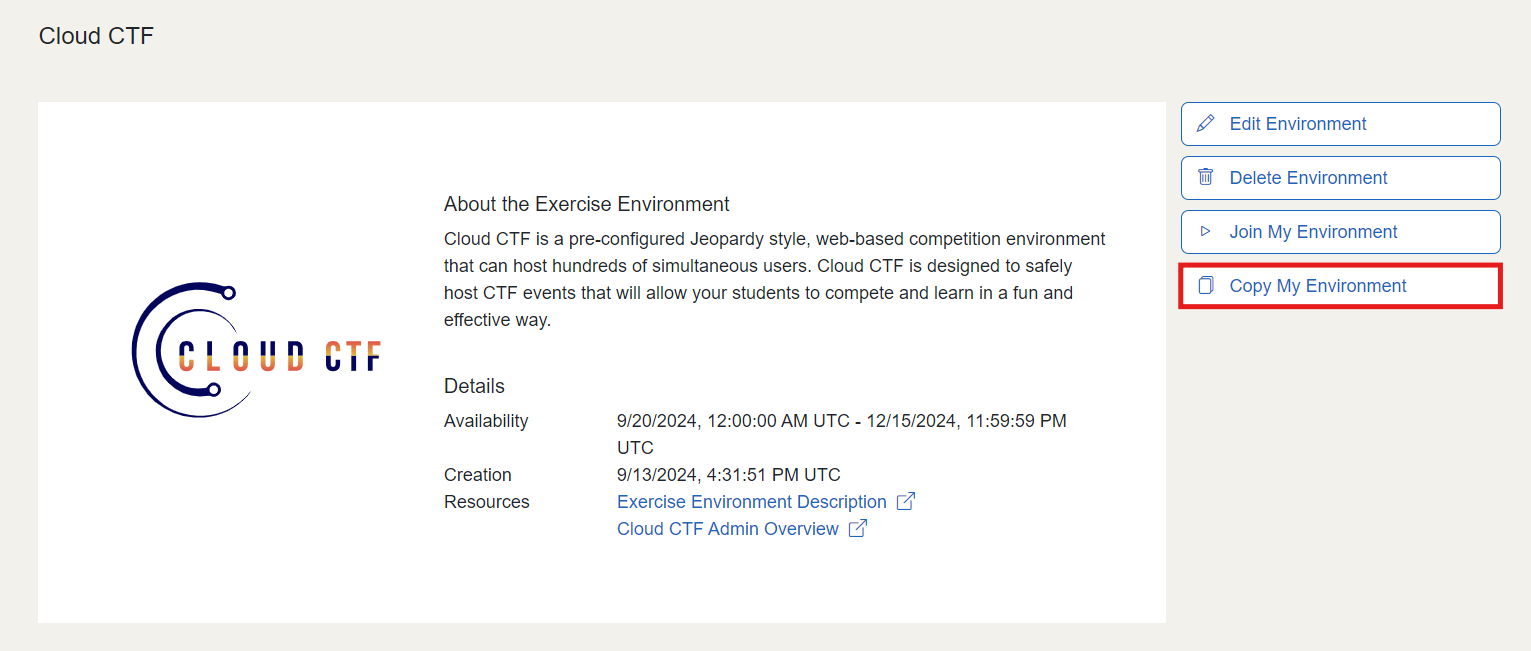Open the Edit Environment button label
The height and width of the screenshot is (651, 1531).
pyautogui.click(x=1298, y=124)
